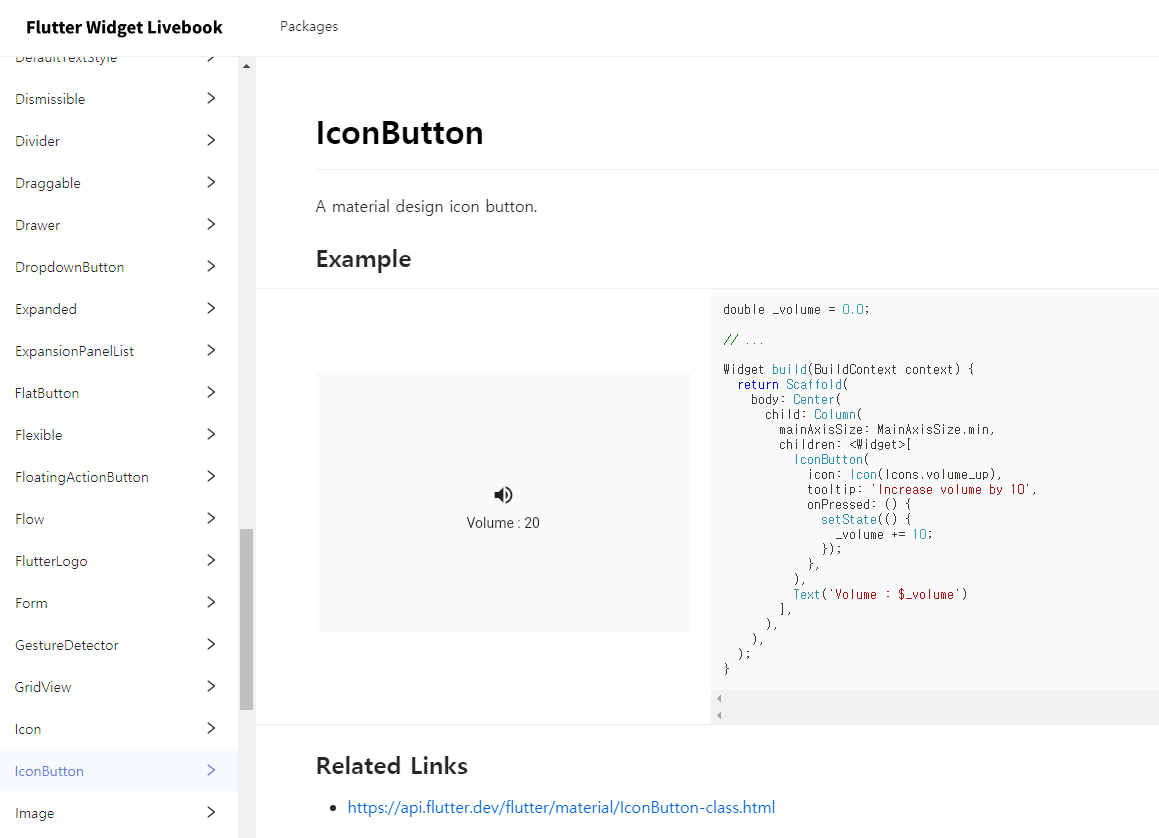Expand the Flexible chevron arrow
The image size is (1159, 838).
pyautogui.click(x=211, y=435)
